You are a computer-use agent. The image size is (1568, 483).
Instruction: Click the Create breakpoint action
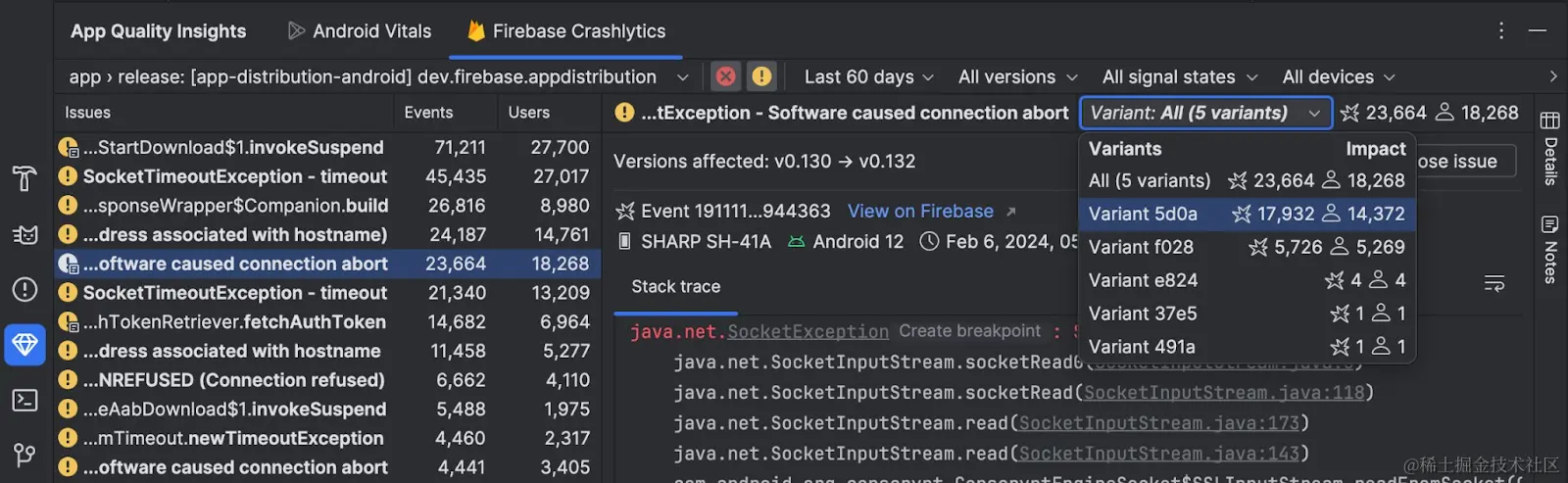tap(969, 331)
